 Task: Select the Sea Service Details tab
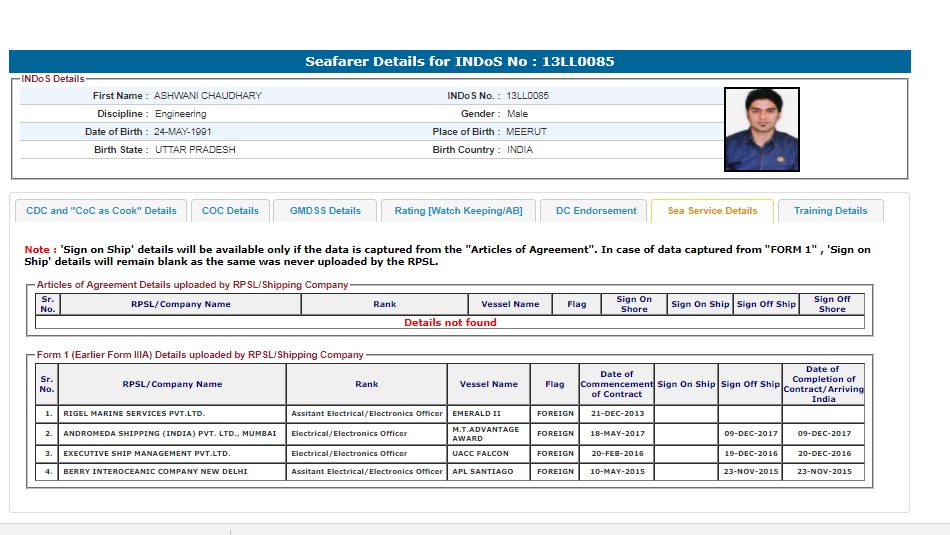712,211
